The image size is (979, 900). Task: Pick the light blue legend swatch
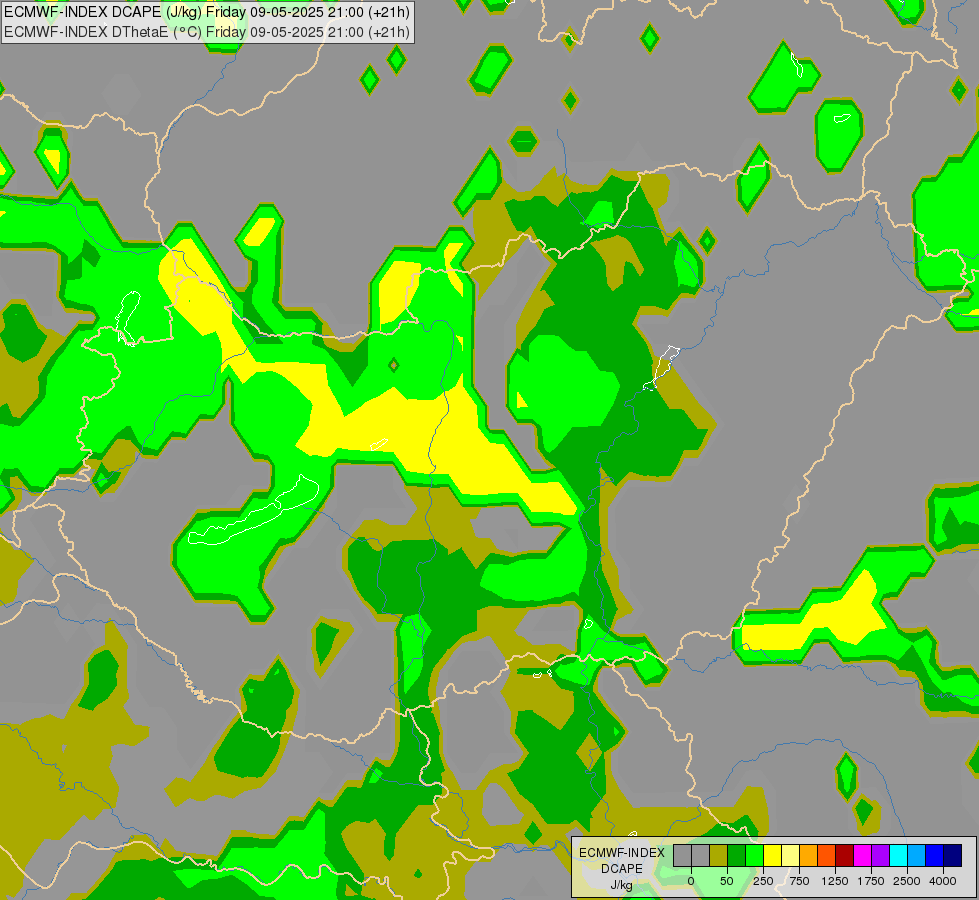917,855
